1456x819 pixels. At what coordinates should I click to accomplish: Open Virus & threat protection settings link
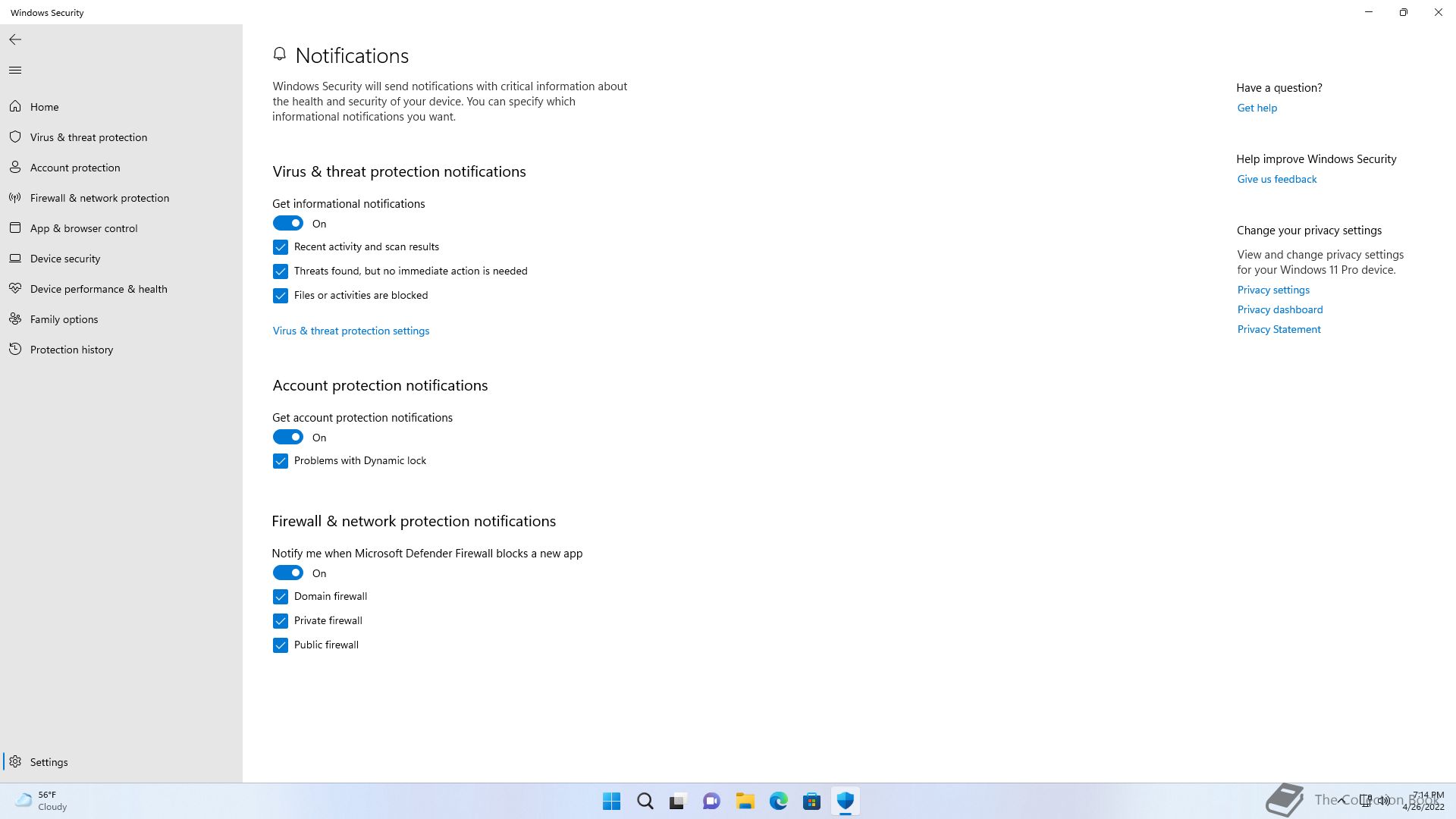coord(351,331)
